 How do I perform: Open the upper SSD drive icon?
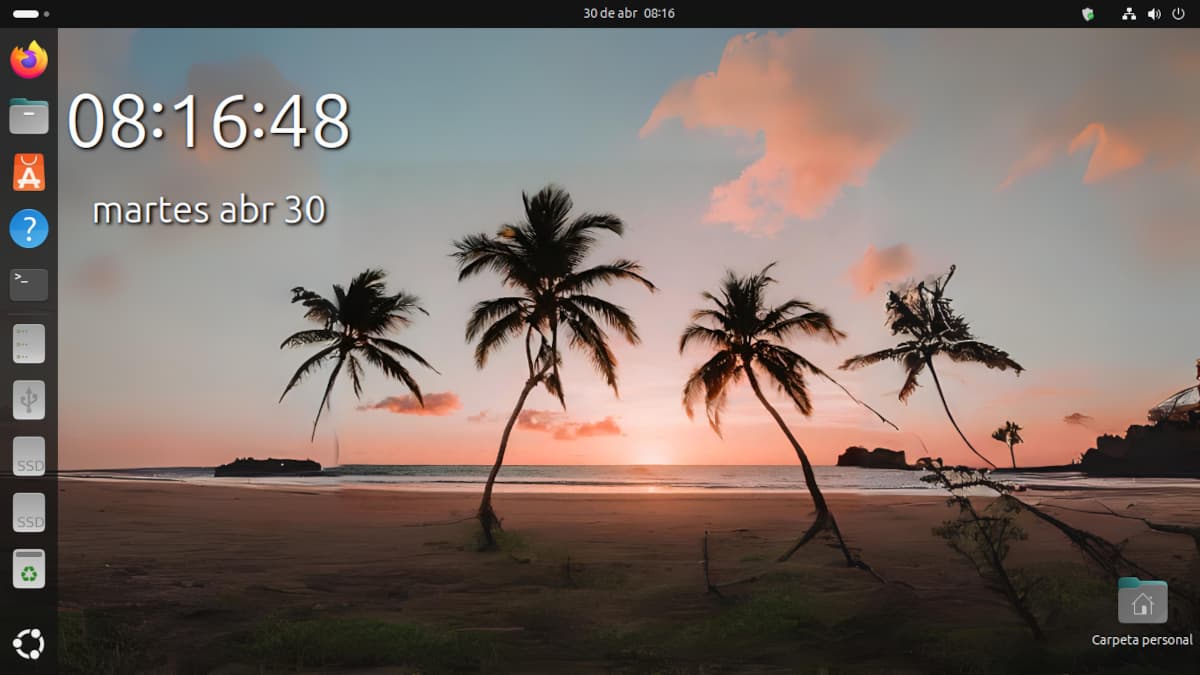pyautogui.click(x=29, y=456)
